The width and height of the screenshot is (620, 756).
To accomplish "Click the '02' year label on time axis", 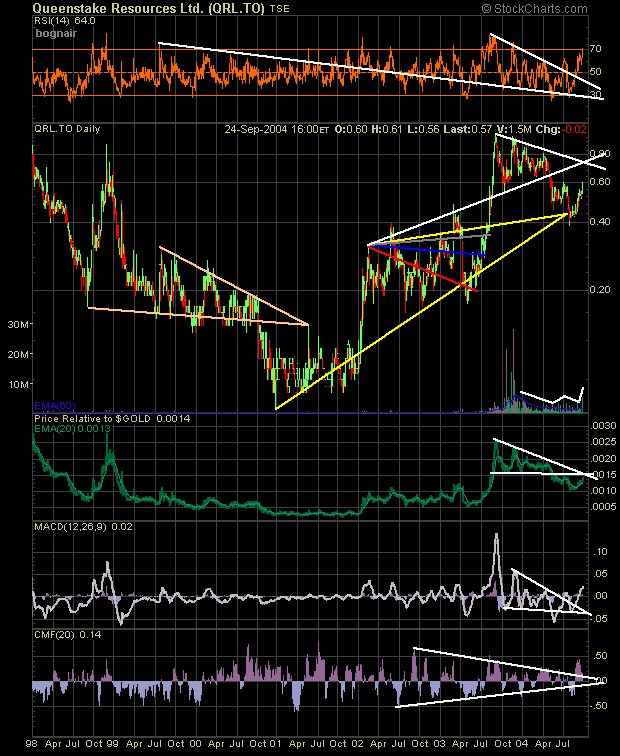I will tap(357, 743).
